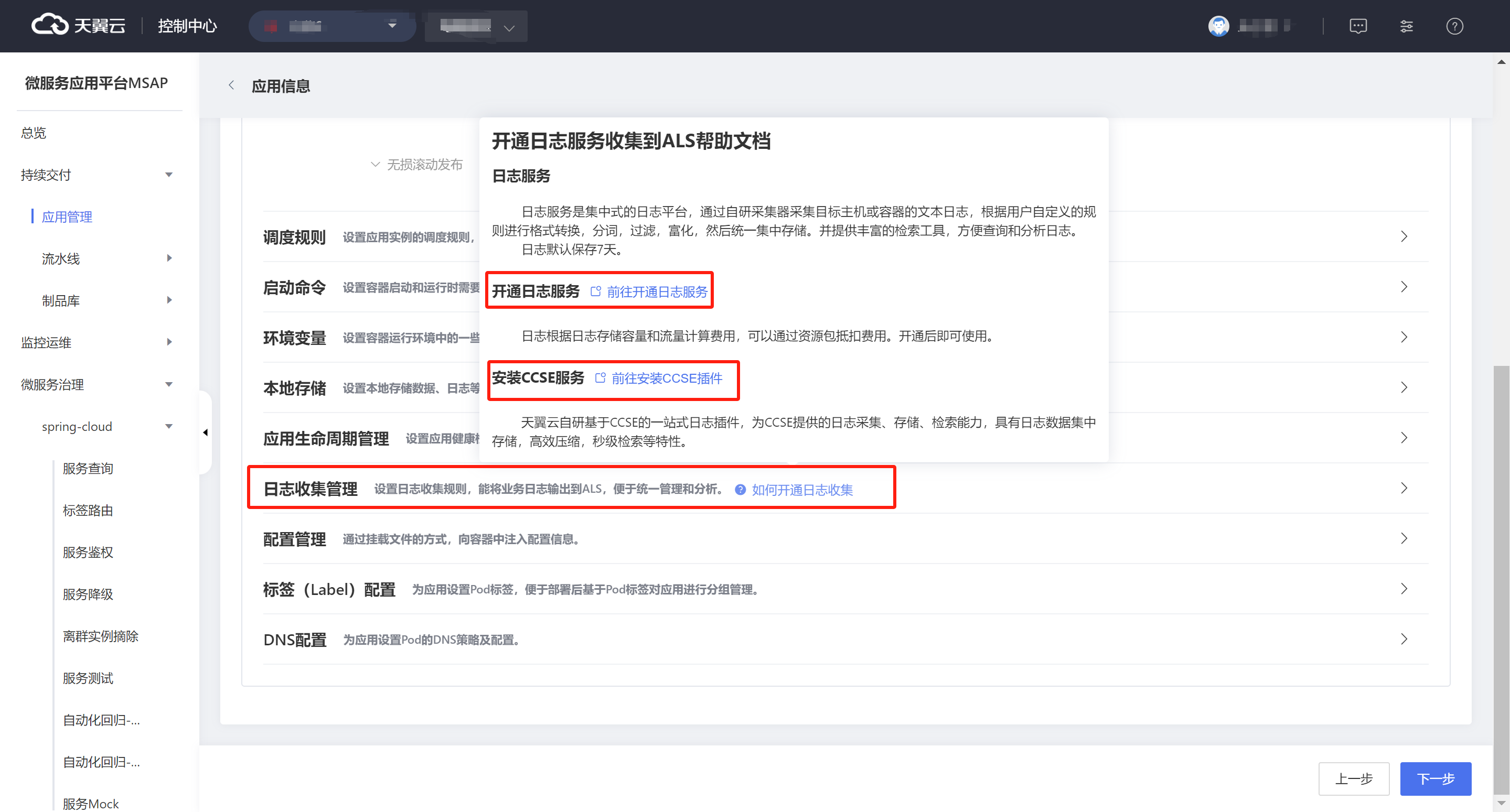Screen dimensions: 1510x812
Task: Collapse the sidebar with the side handle
Action: (x=205, y=432)
